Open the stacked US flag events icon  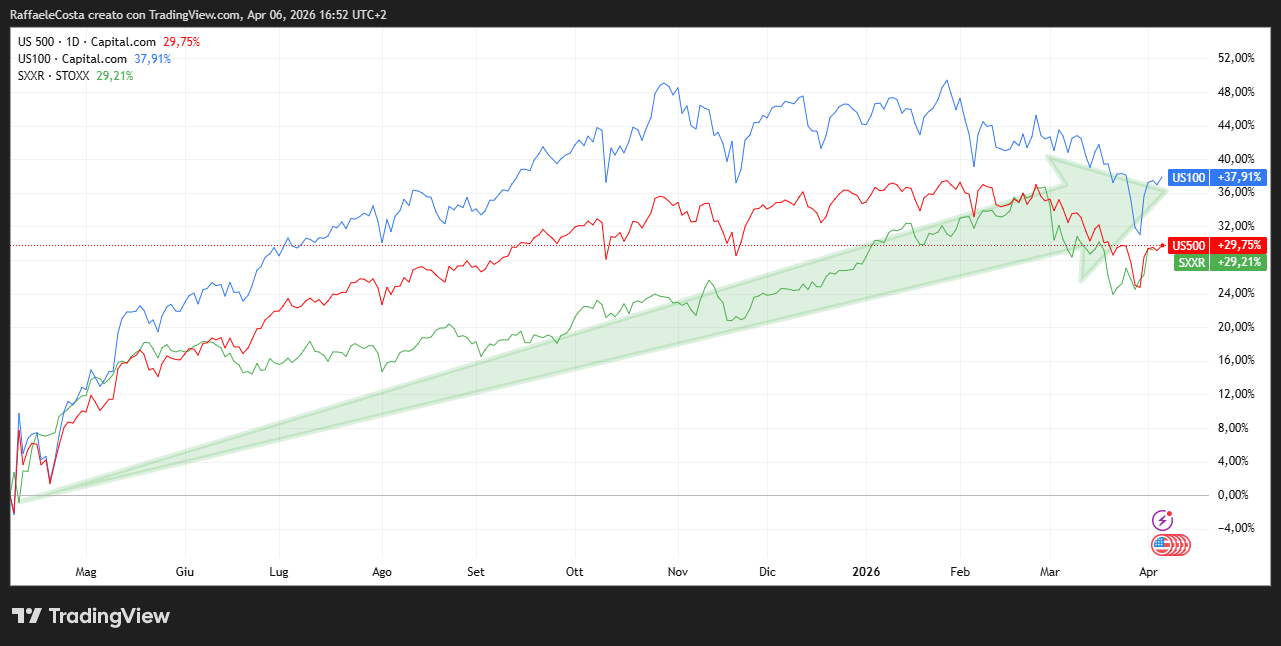pos(1164,545)
